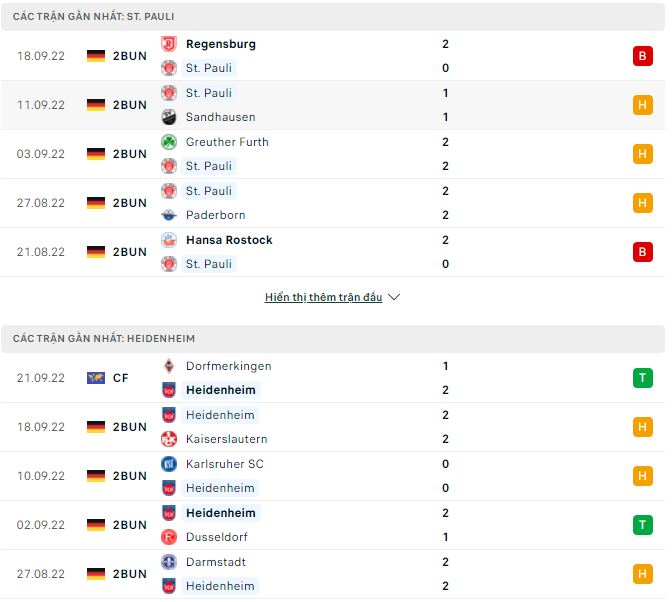Image resolution: width=672 pixels, height=602 pixels.
Task: Click the Darmstadt club crest icon
Action: 168,562
